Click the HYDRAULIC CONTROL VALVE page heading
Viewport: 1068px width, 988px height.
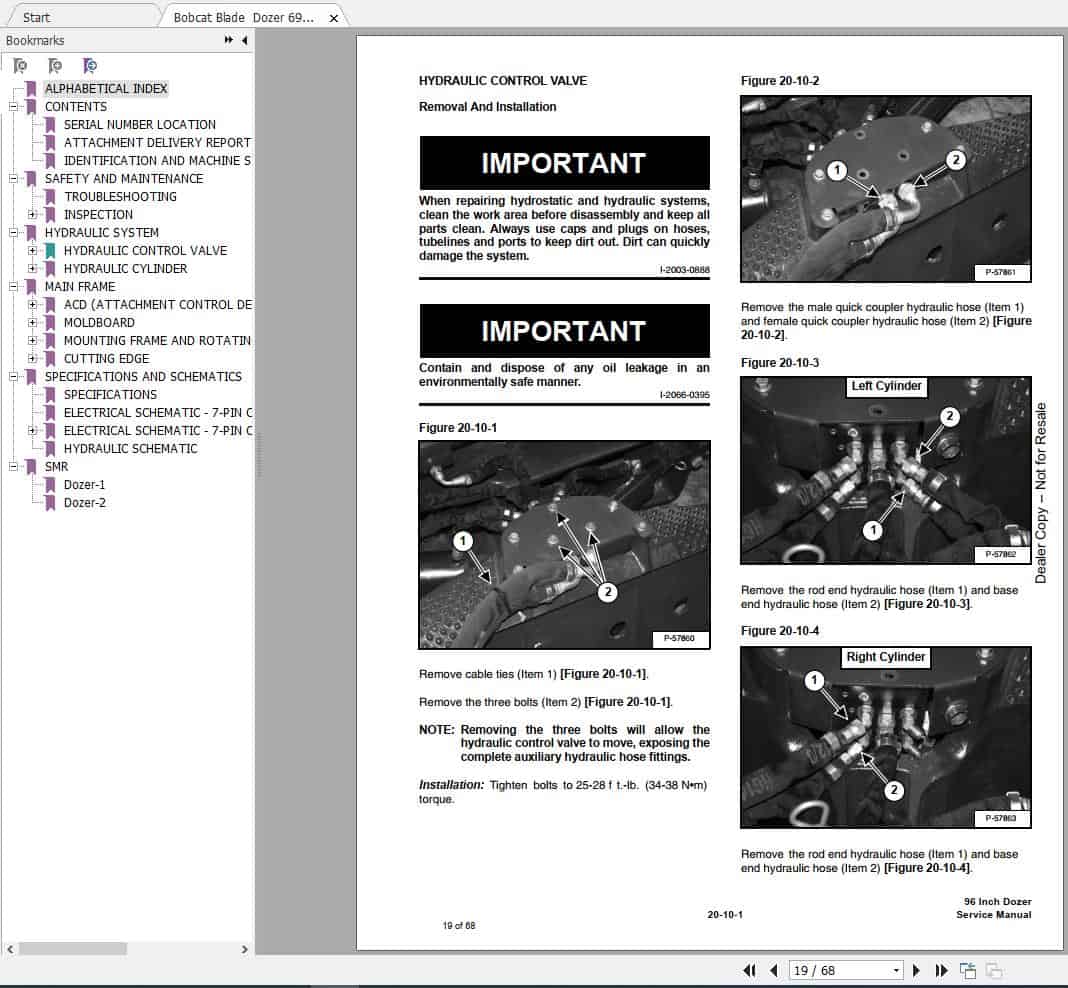(503, 80)
